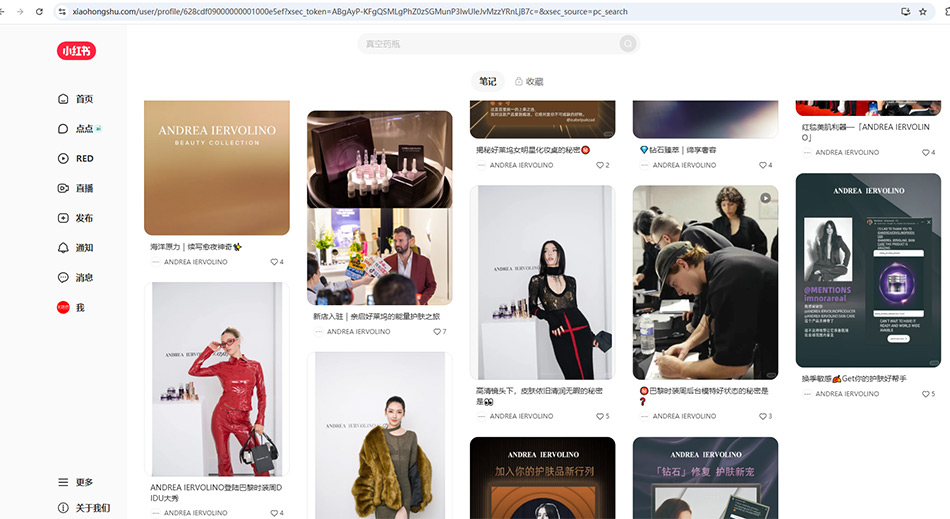Play the backstage signing video thumbnail
Viewport: 950px width, 519px height.
(706, 283)
